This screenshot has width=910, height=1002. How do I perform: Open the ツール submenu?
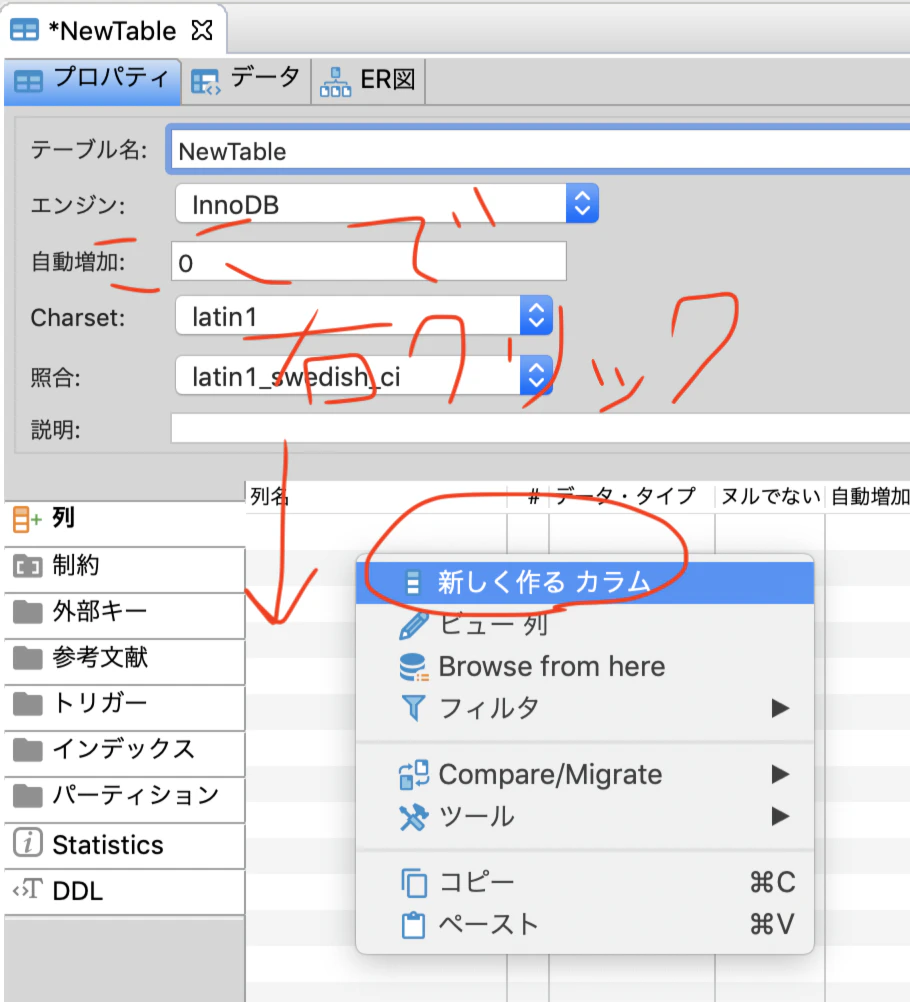(x=585, y=817)
